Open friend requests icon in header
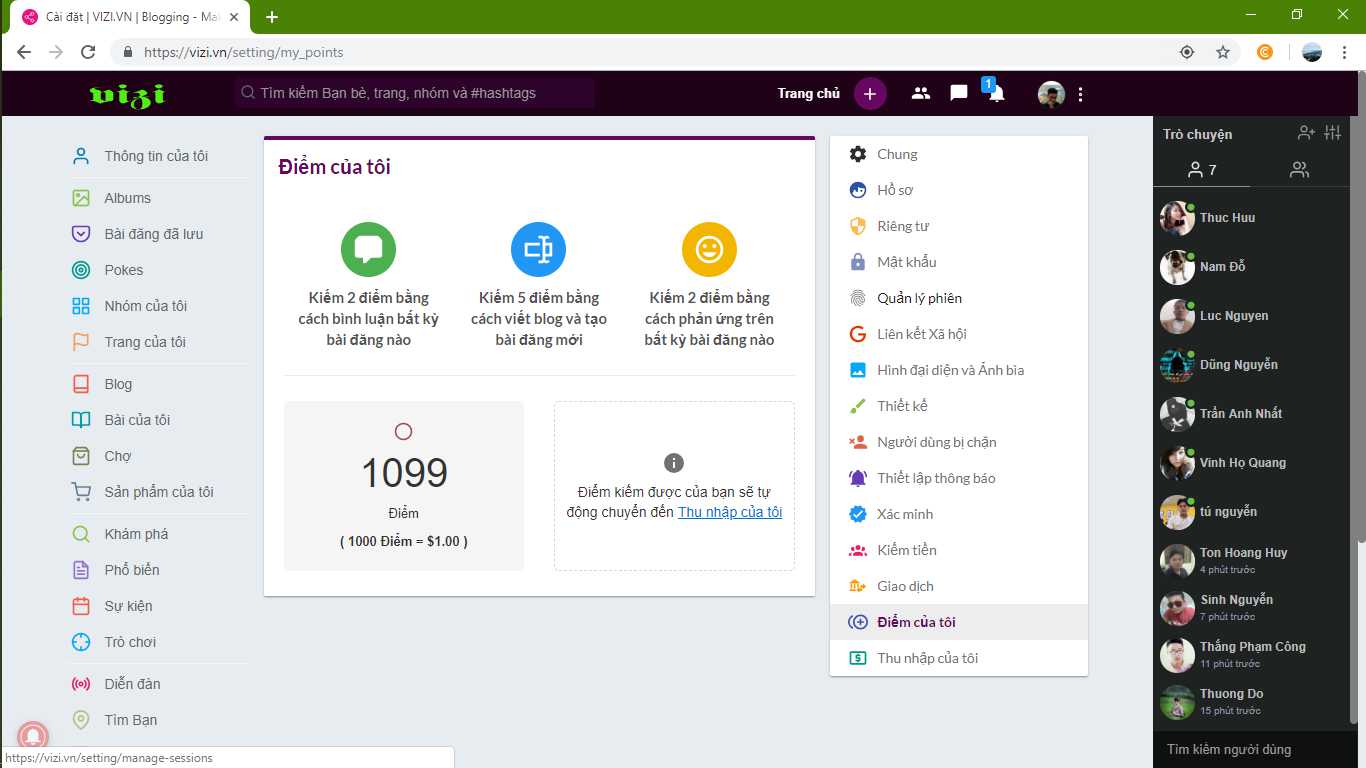The image size is (1366, 768). (921, 94)
